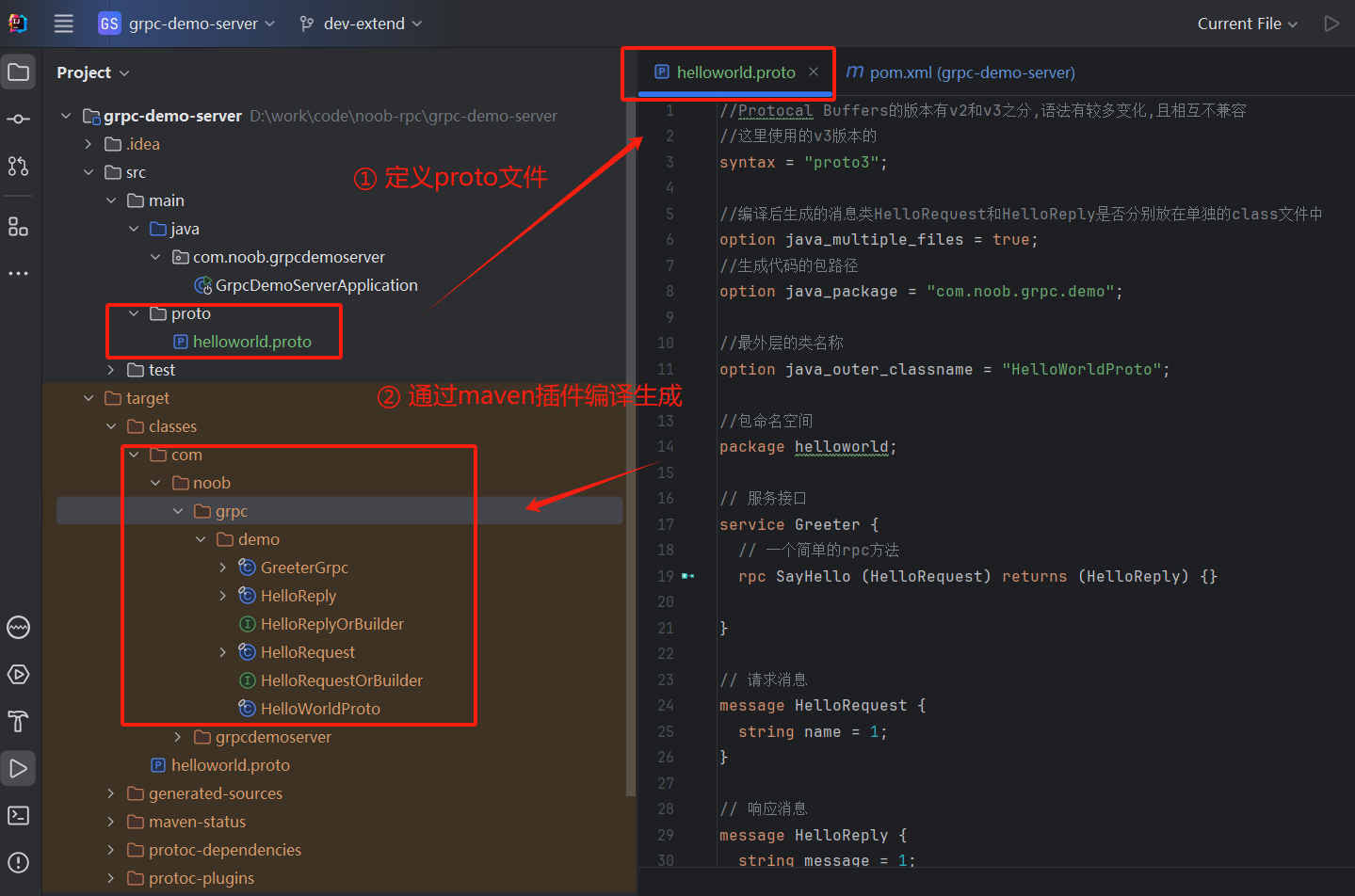Select GrpcDemoServerApplication in the tree
This screenshot has height=896, width=1355.
pos(315,285)
